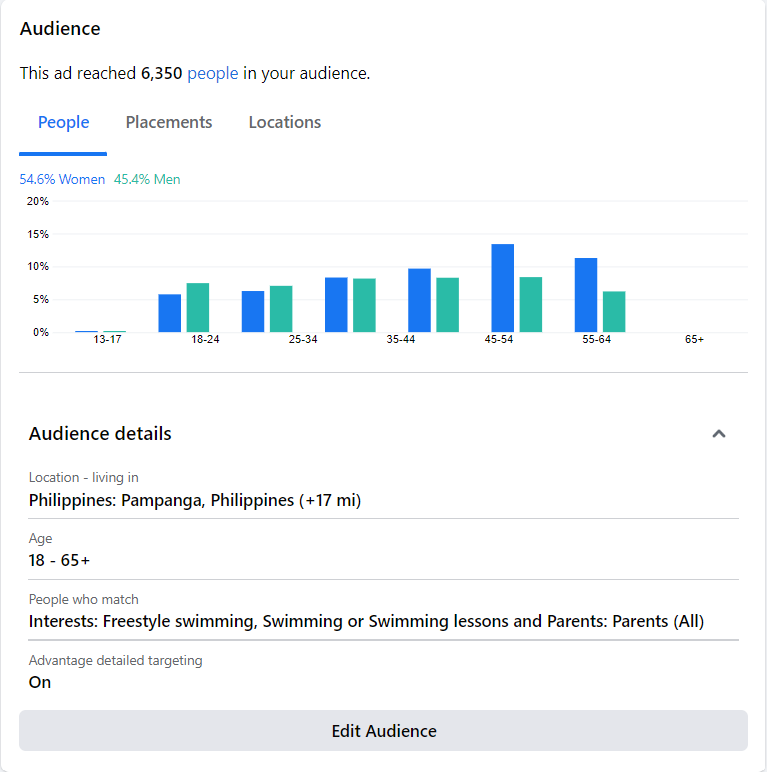The width and height of the screenshot is (767, 772).
Task: Click the Audience details heading
Action: tap(100, 434)
